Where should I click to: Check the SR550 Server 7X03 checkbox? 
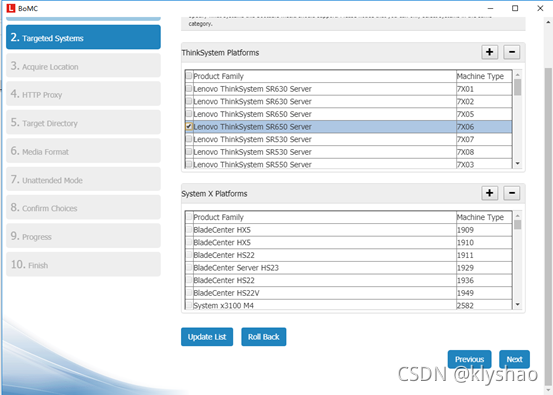(189, 164)
